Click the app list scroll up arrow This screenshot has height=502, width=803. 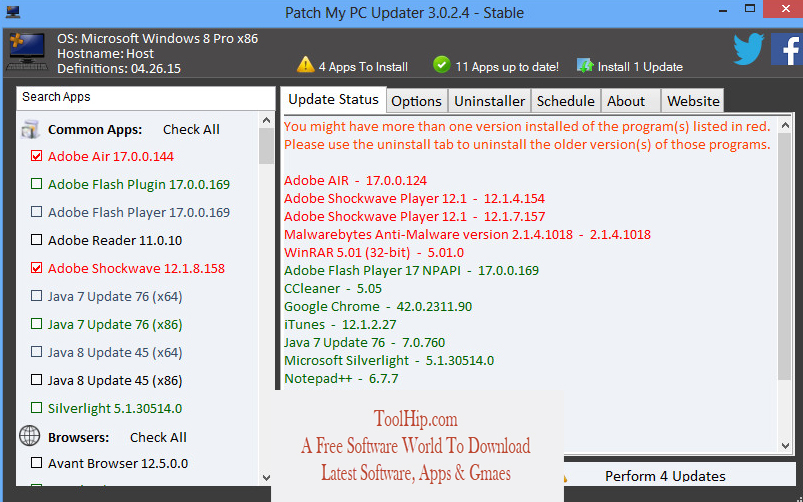click(266, 120)
